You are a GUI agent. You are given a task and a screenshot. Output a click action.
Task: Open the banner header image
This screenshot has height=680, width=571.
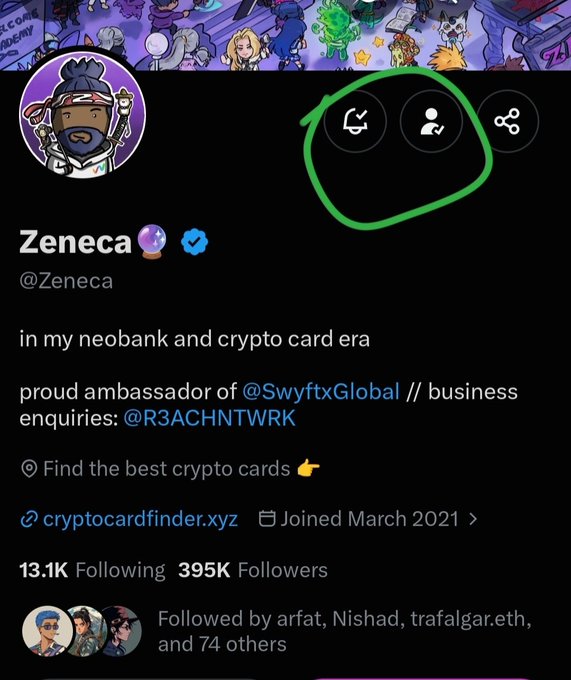pyautogui.click(x=285, y=35)
